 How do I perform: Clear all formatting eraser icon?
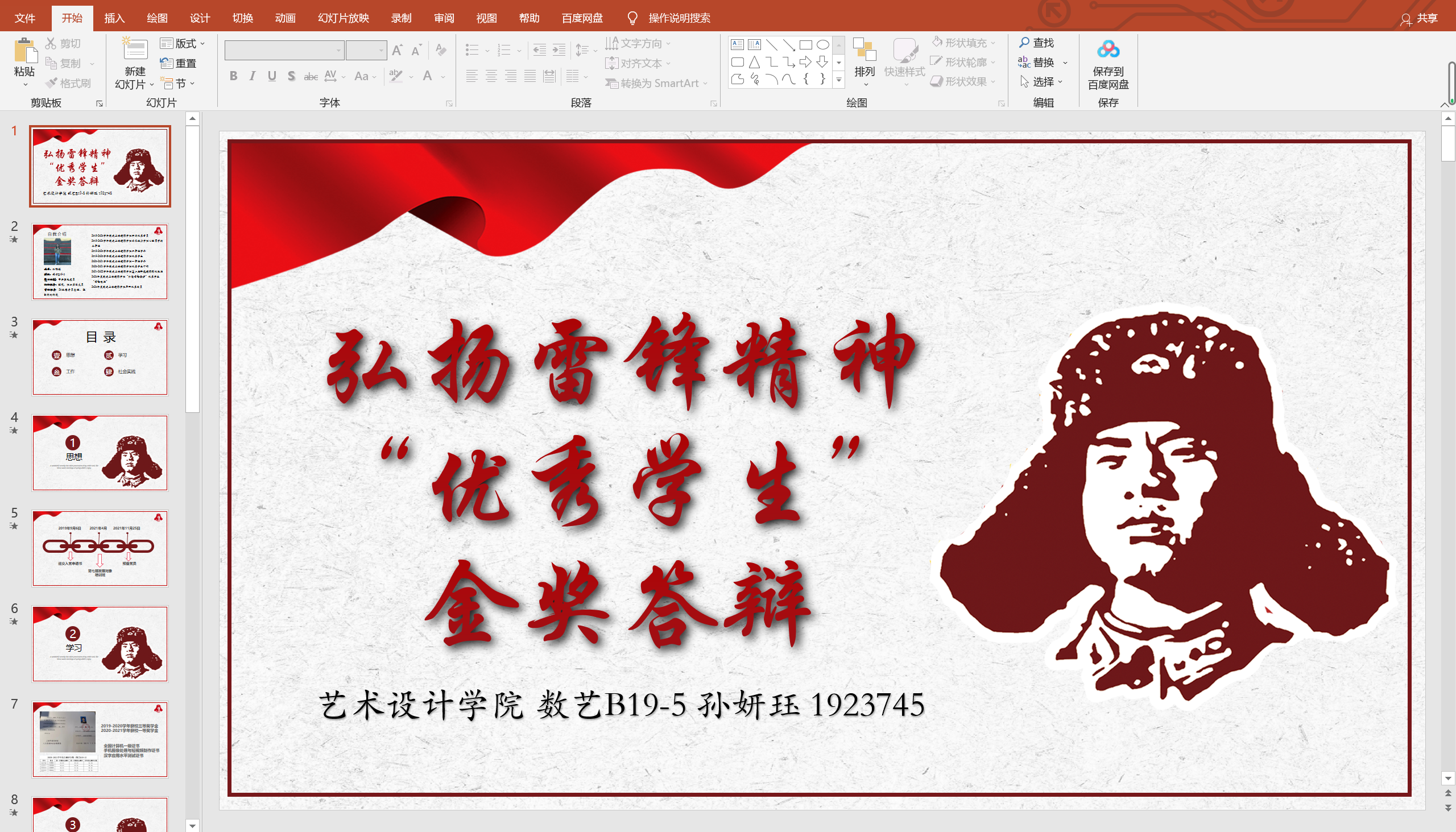point(441,50)
